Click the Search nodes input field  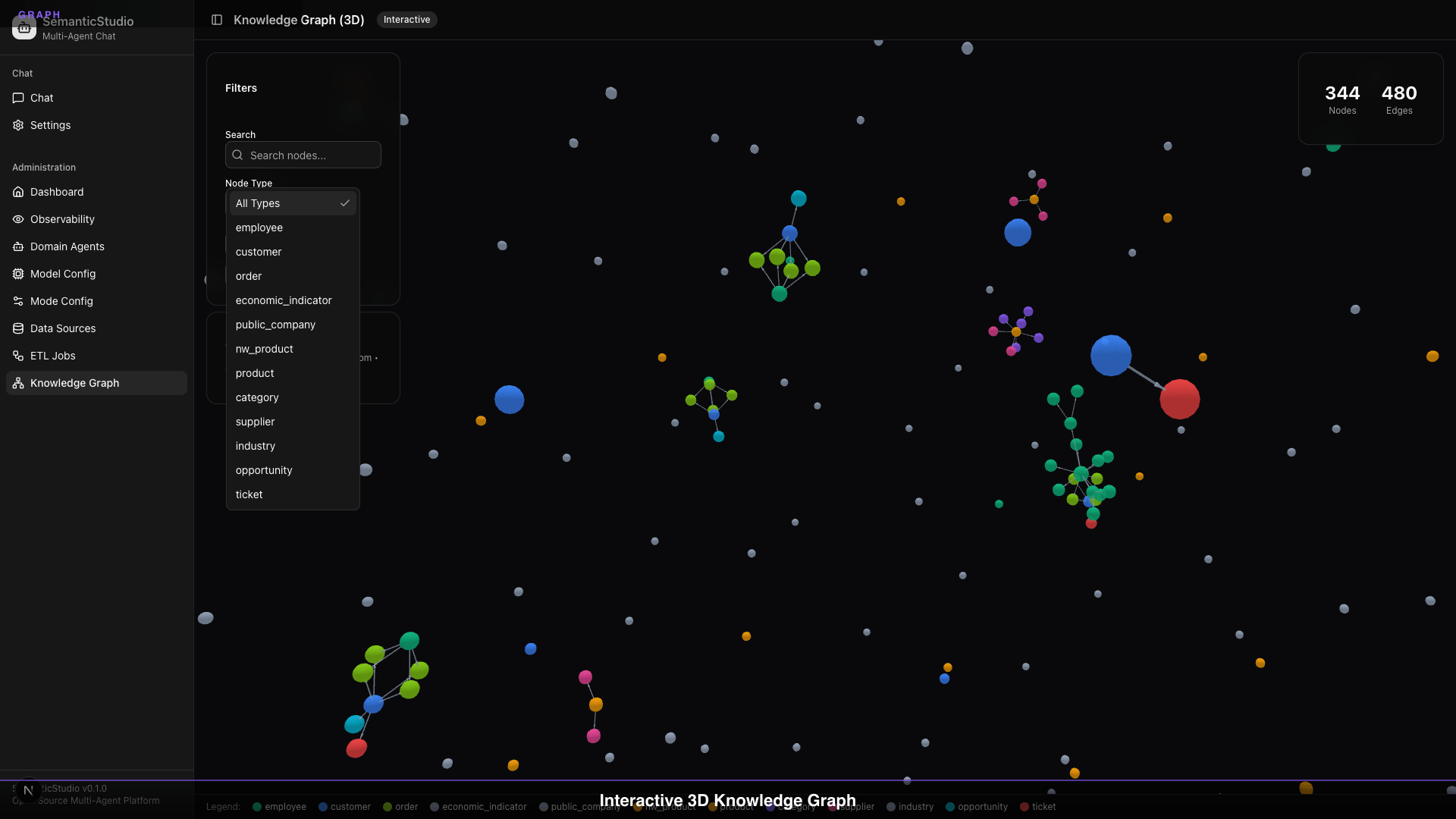pyautogui.click(x=303, y=155)
